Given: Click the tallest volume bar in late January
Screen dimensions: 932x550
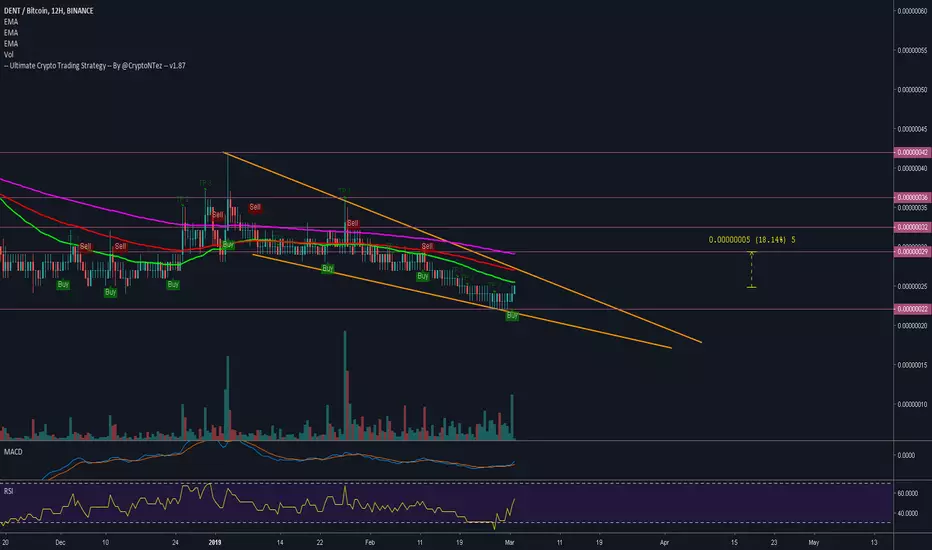Looking at the screenshot, I should [345, 385].
